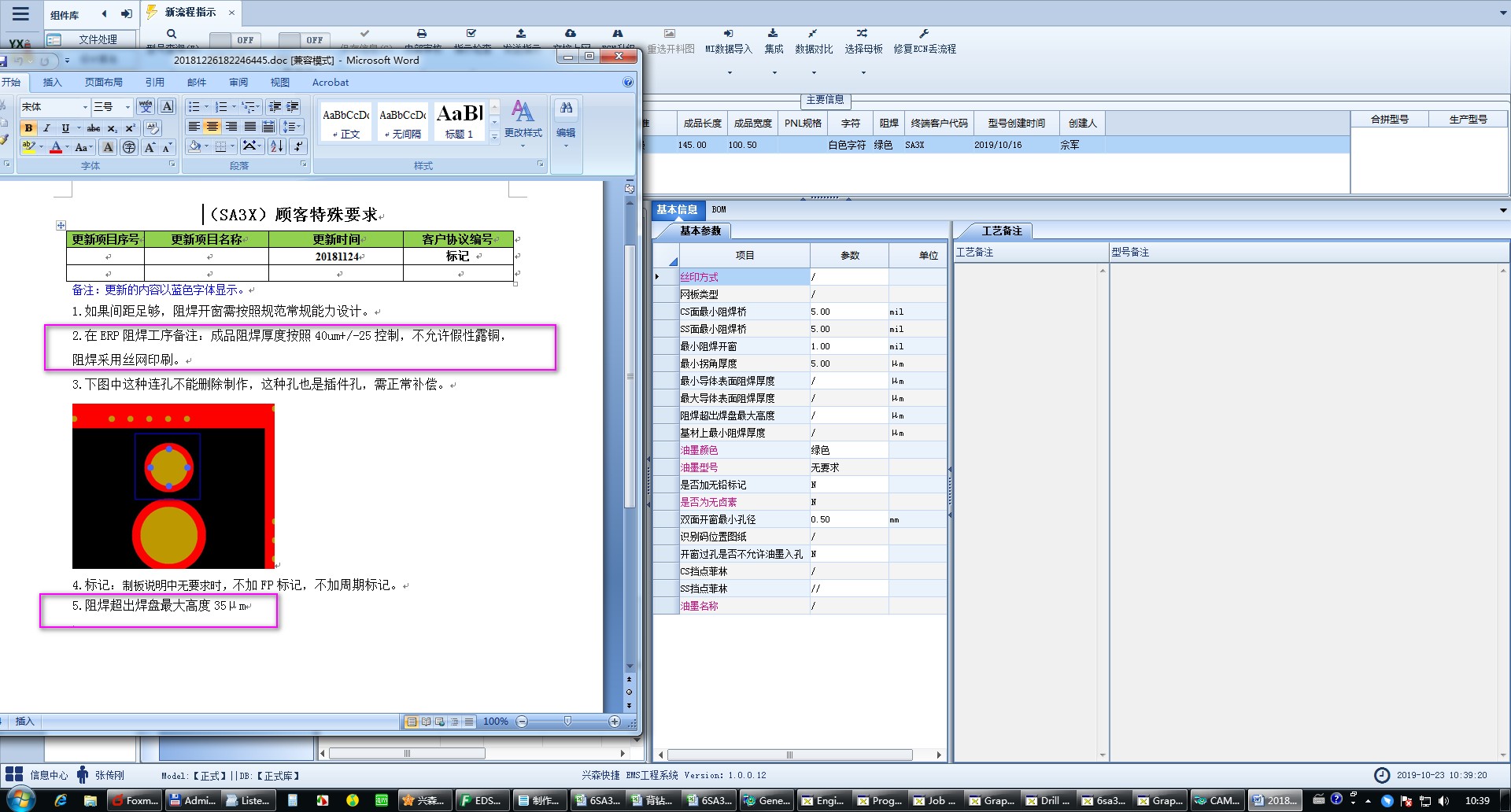The width and height of the screenshot is (1511, 812).
Task: Expand the 更改样式 styles menu
Action: point(523,123)
